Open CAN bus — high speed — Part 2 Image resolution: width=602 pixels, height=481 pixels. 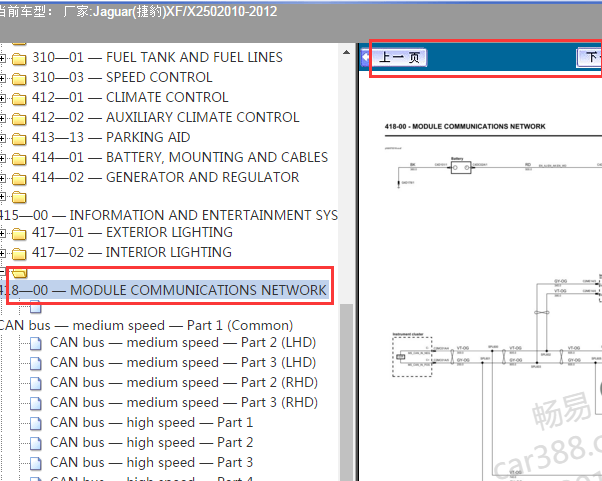click(152, 442)
